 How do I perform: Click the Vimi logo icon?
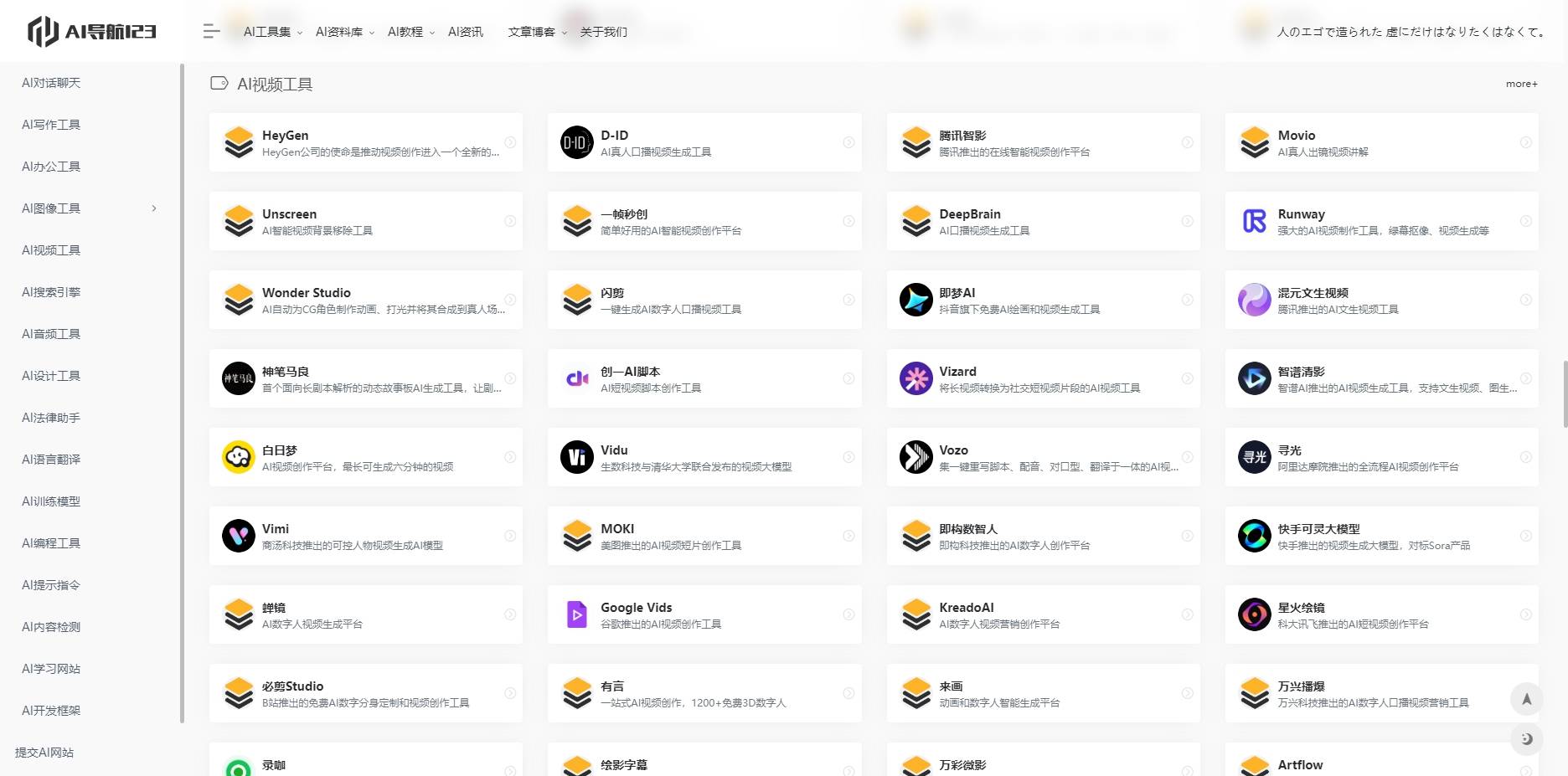[239, 536]
